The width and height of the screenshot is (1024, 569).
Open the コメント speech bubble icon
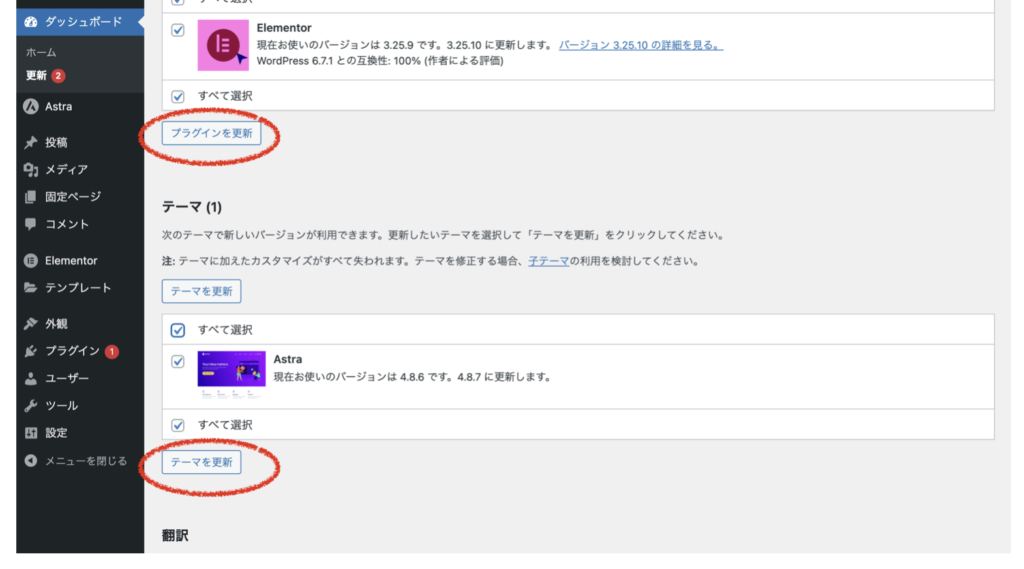click(31, 224)
